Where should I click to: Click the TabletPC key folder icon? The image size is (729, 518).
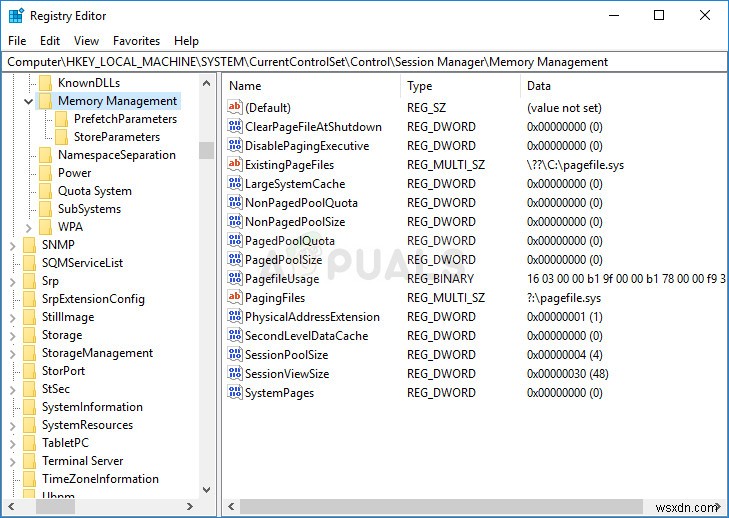(29, 443)
